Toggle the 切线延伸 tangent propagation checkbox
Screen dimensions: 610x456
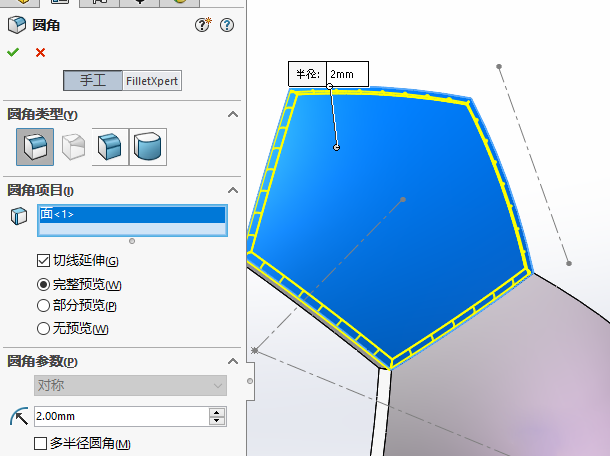click(x=43, y=261)
